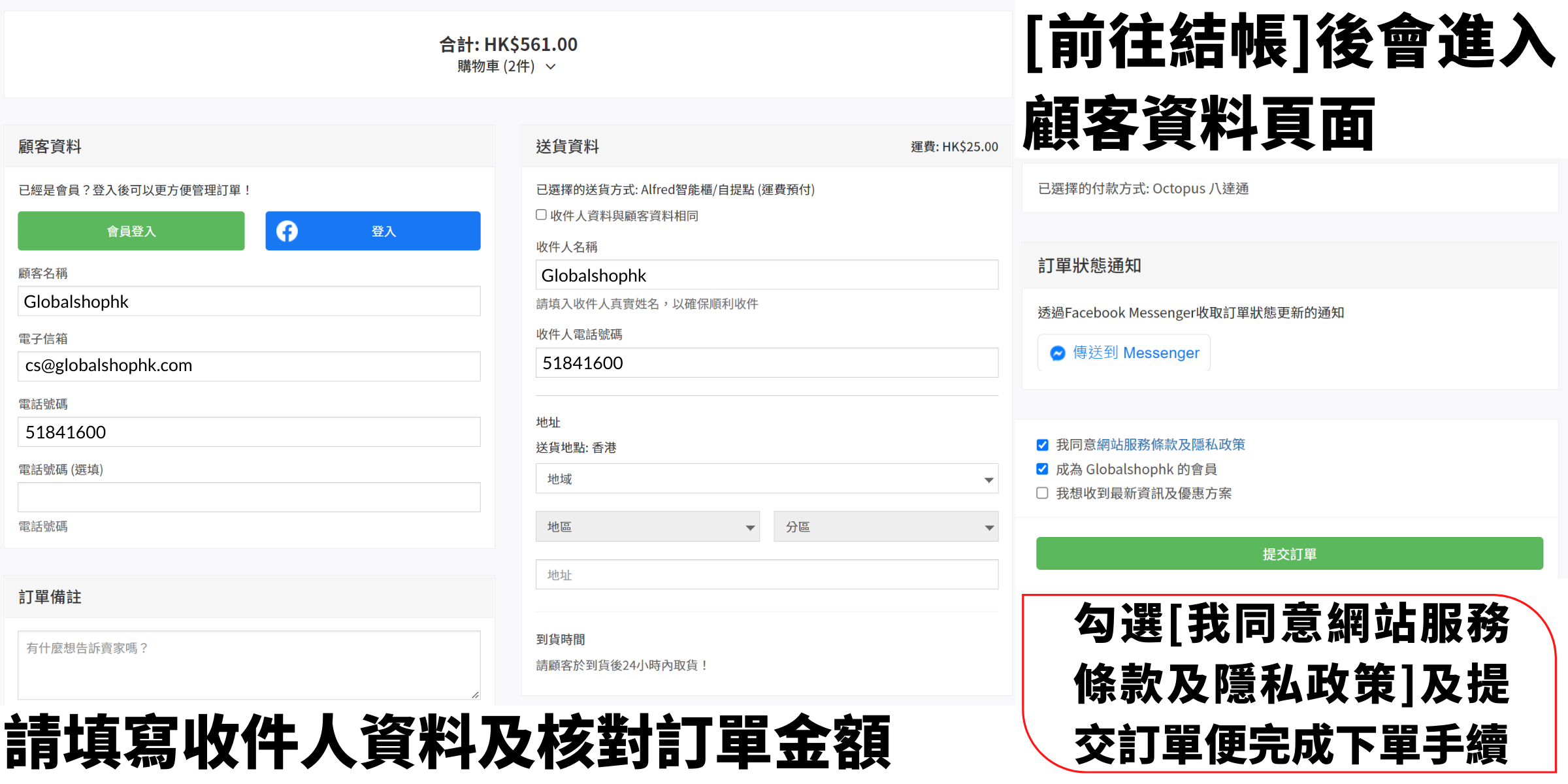This screenshot has height=784, width=1568.
Task: Uncheck the 我同意 terms agreement checkbox
Action: click(x=1043, y=445)
